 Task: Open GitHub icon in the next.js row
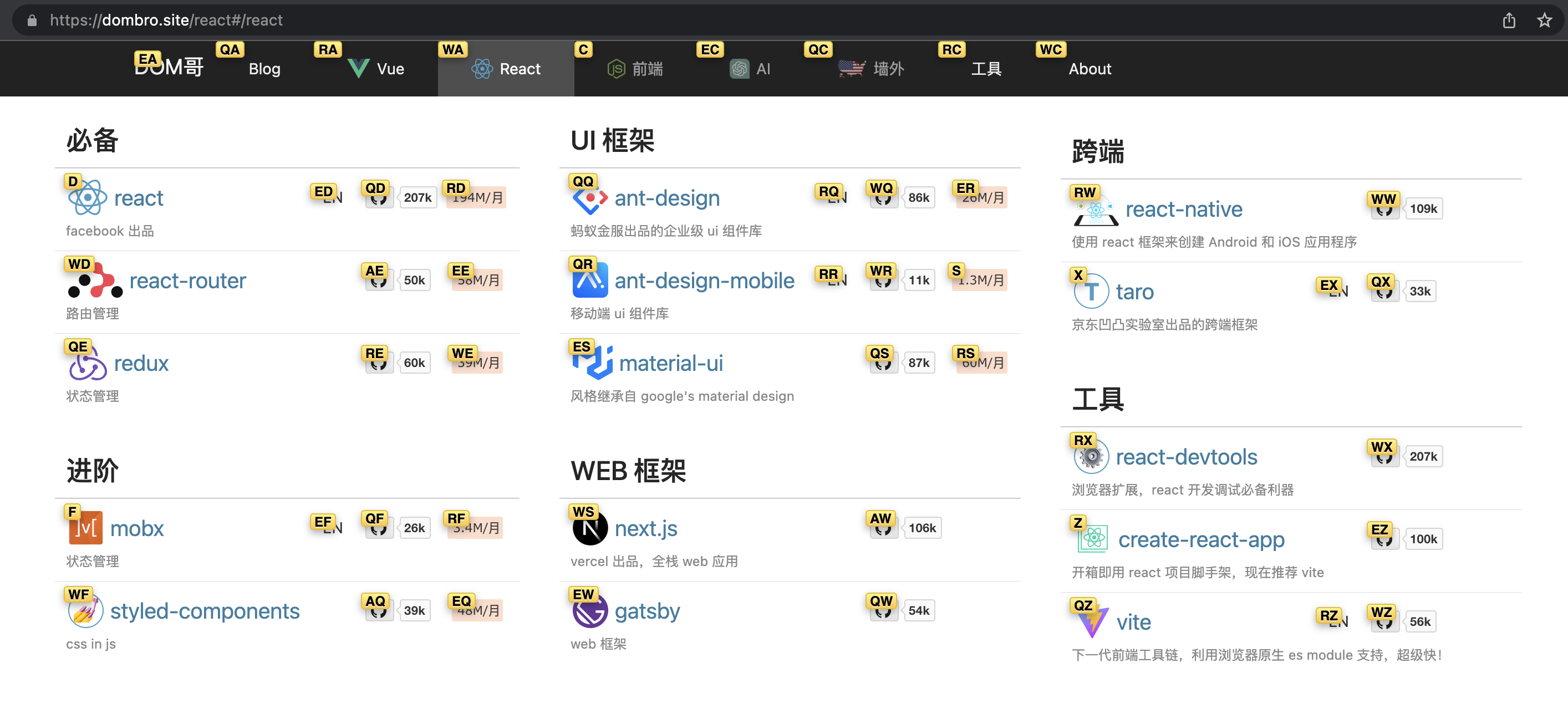883,528
